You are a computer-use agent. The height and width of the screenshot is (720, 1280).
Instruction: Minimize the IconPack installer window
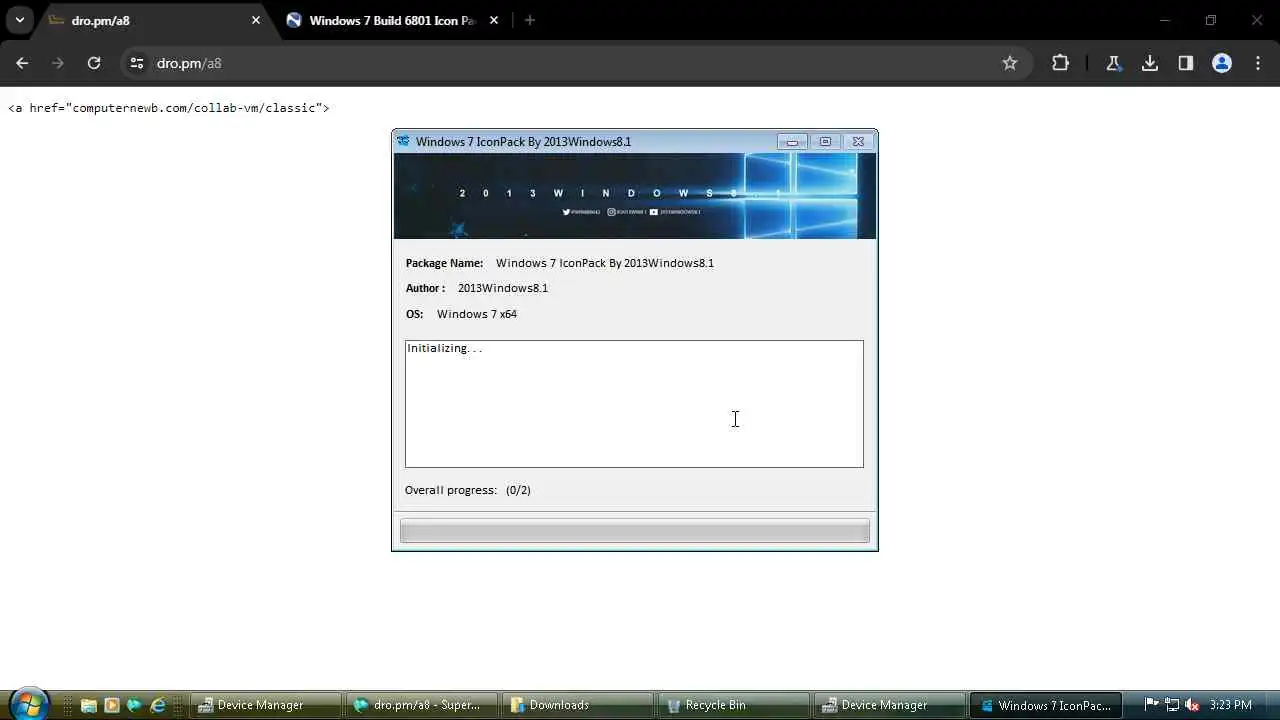792,142
